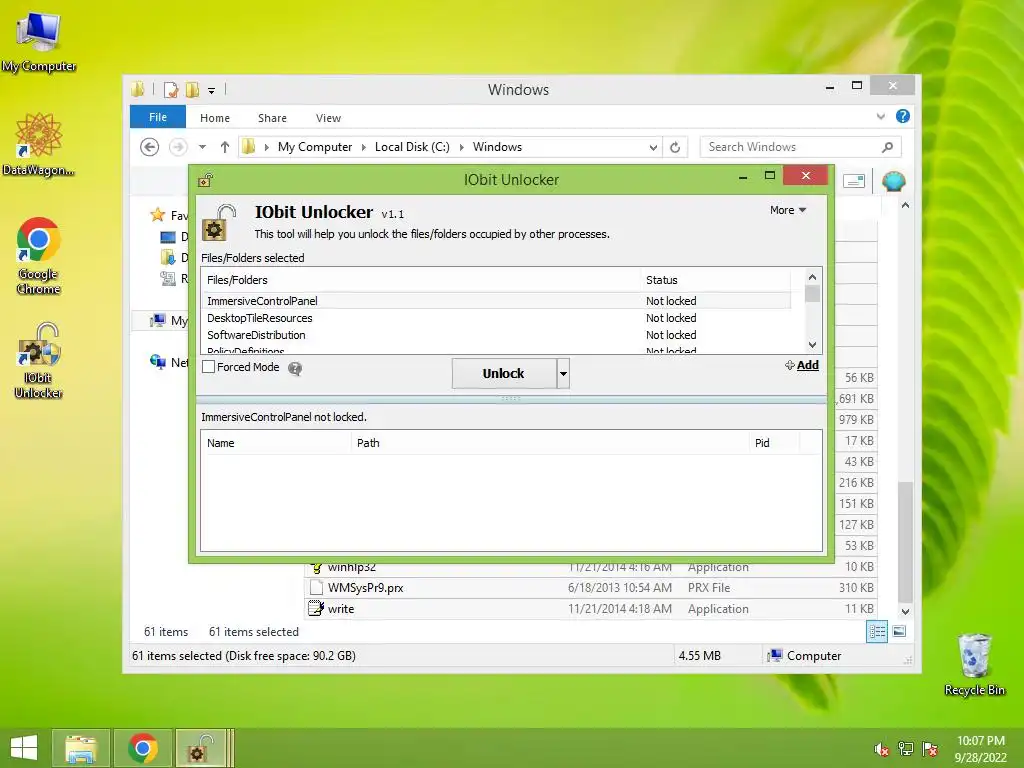Image resolution: width=1024 pixels, height=768 pixels.
Task: Expand the Explorer ribbon chevron
Action: point(881,117)
